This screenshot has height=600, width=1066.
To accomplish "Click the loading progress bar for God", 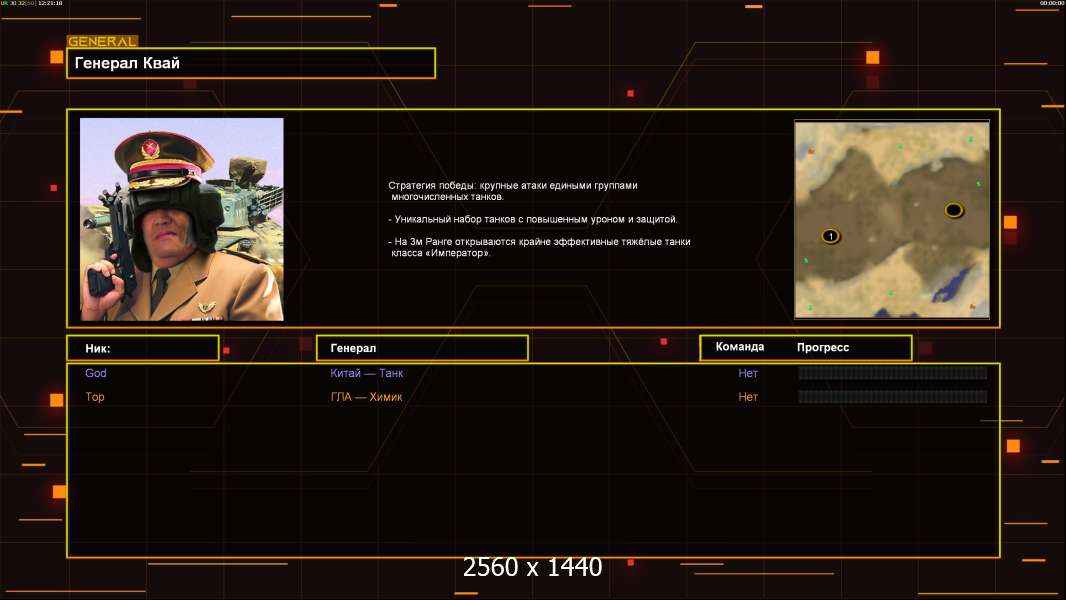I will coord(892,373).
